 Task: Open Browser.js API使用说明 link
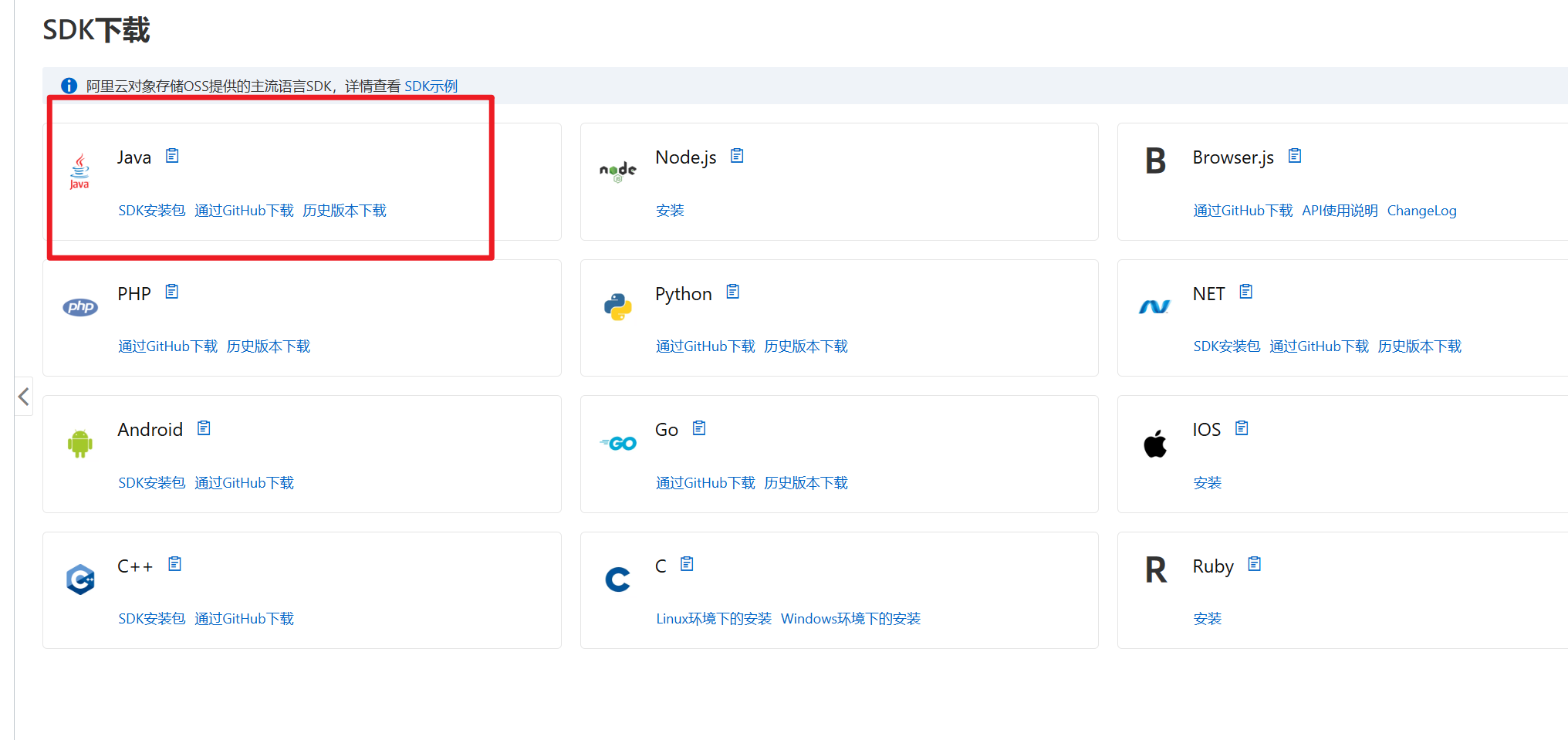click(1340, 211)
